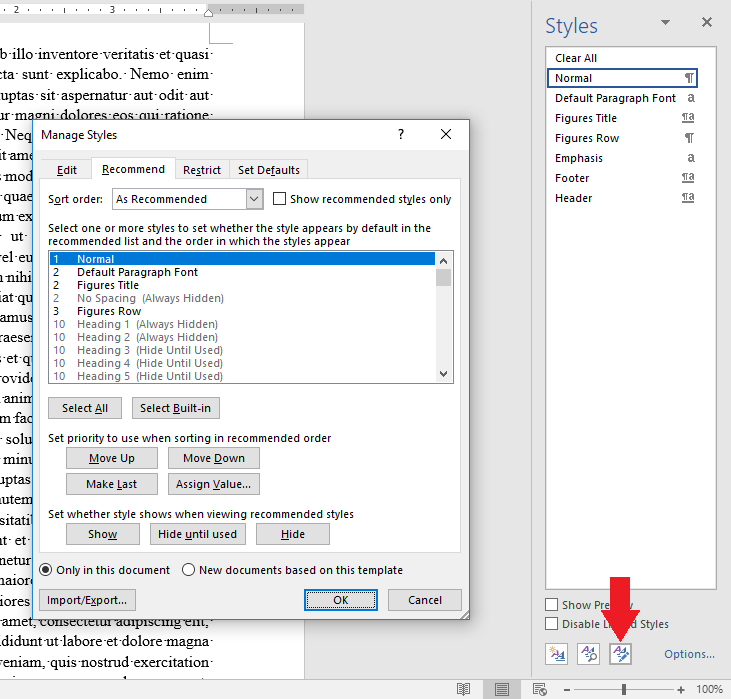Click the Make Last button

pos(112,484)
